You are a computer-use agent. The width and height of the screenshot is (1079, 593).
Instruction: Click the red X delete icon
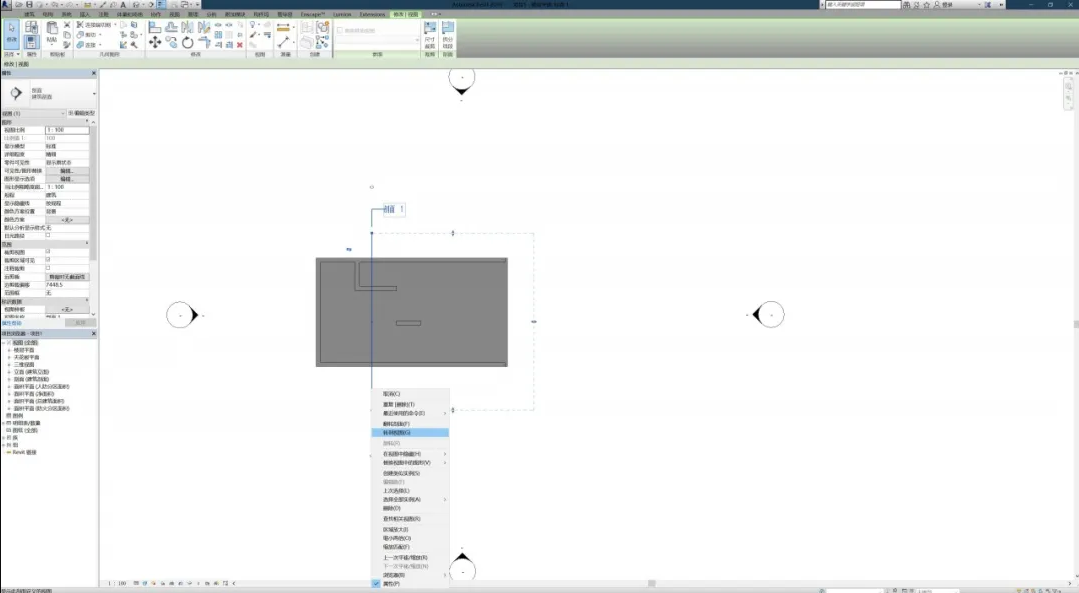coord(239,45)
